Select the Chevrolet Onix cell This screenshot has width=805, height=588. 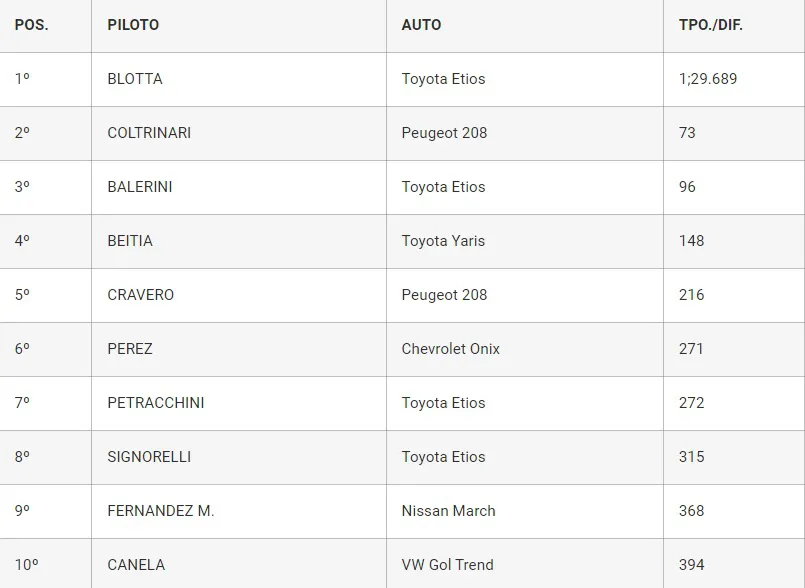coord(451,349)
